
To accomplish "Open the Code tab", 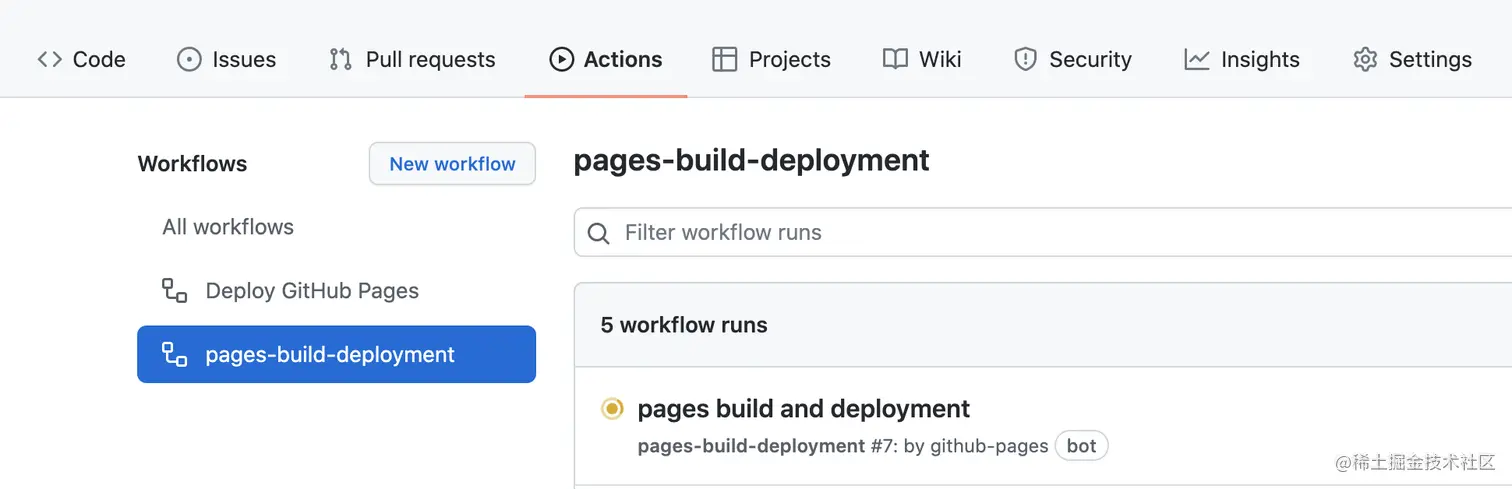I will click(x=81, y=59).
